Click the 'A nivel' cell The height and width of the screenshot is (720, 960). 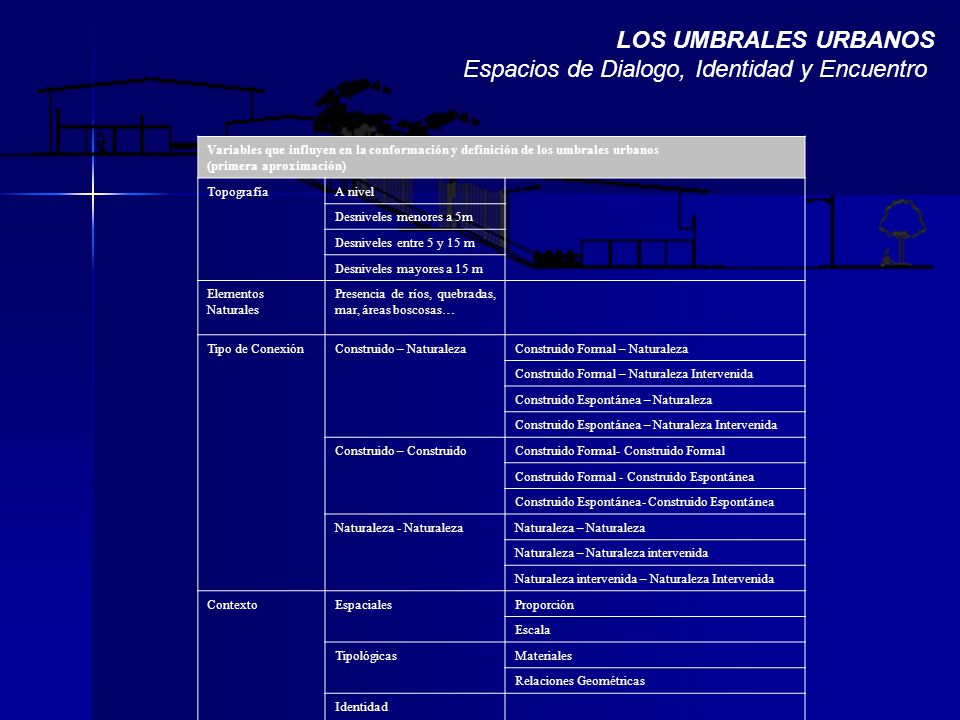[x=415, y=191]
